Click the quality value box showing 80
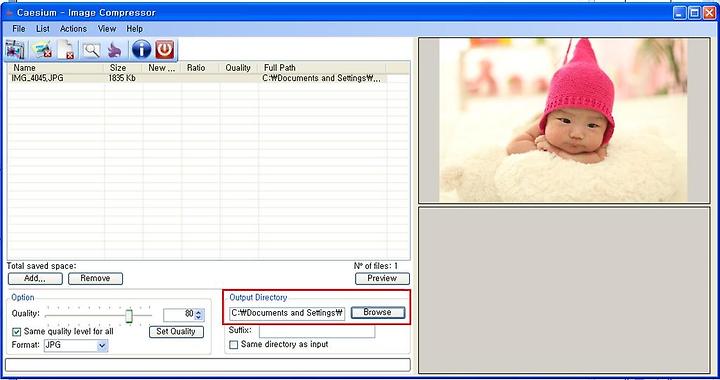Viewport: 720px width, 380px height. pos(179,314)
